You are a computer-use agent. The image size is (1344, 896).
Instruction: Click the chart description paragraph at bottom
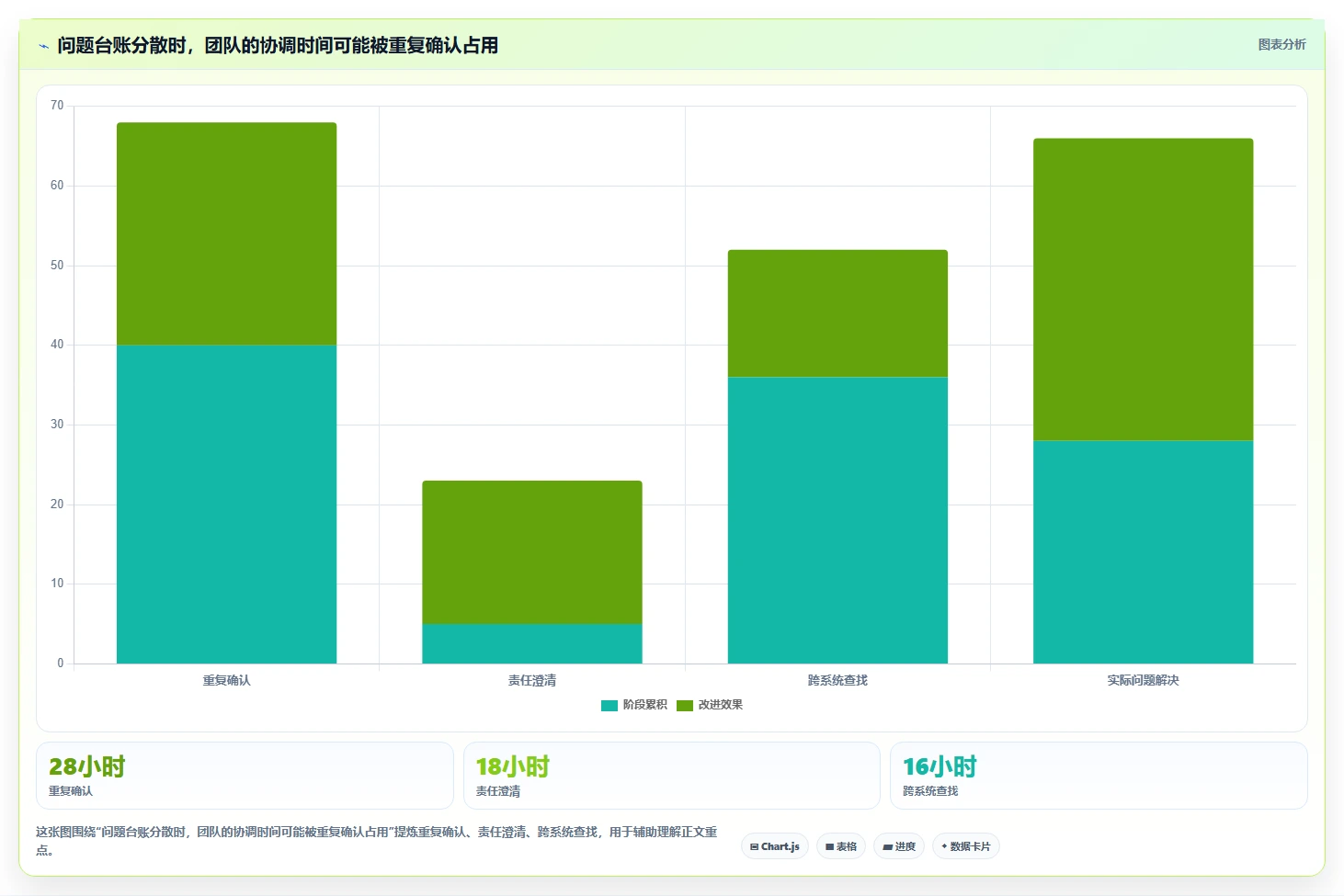pyautogui.click(x=377, y=840)
